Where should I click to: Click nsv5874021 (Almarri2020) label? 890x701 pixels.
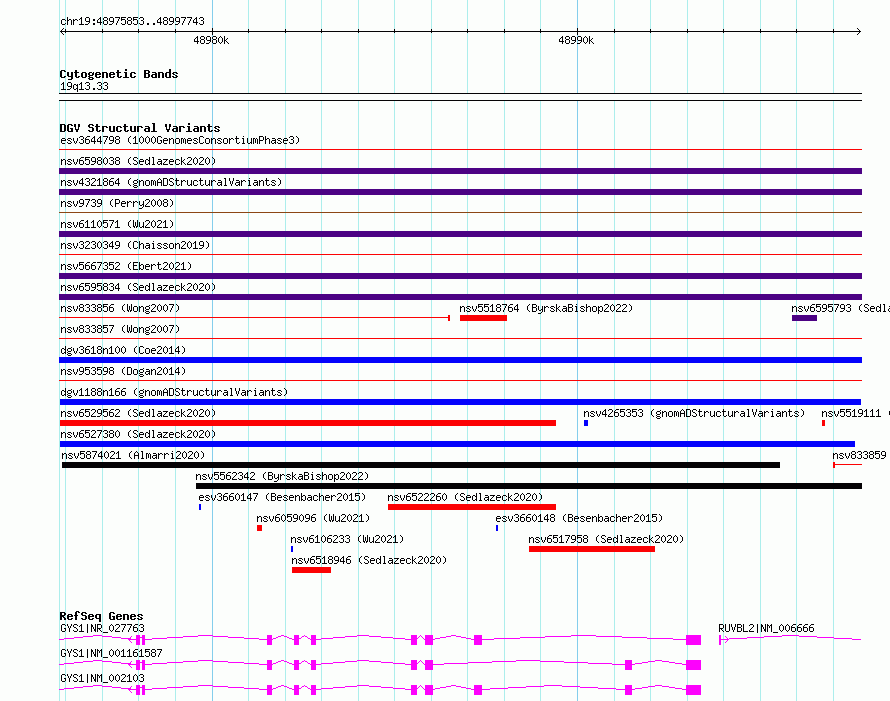click(133, 455)
